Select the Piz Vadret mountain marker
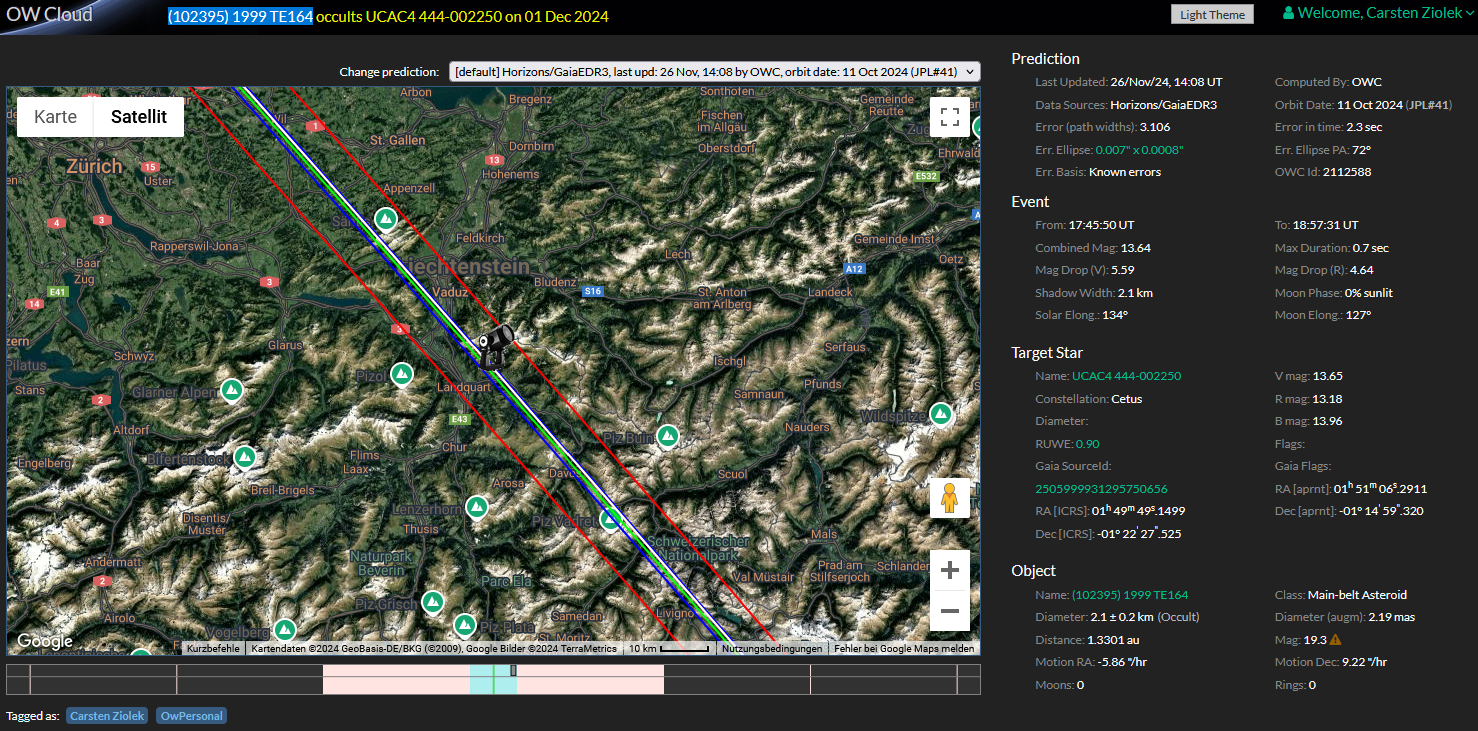The height and width of the screenshot is (731, 1478). pos(611,519)
